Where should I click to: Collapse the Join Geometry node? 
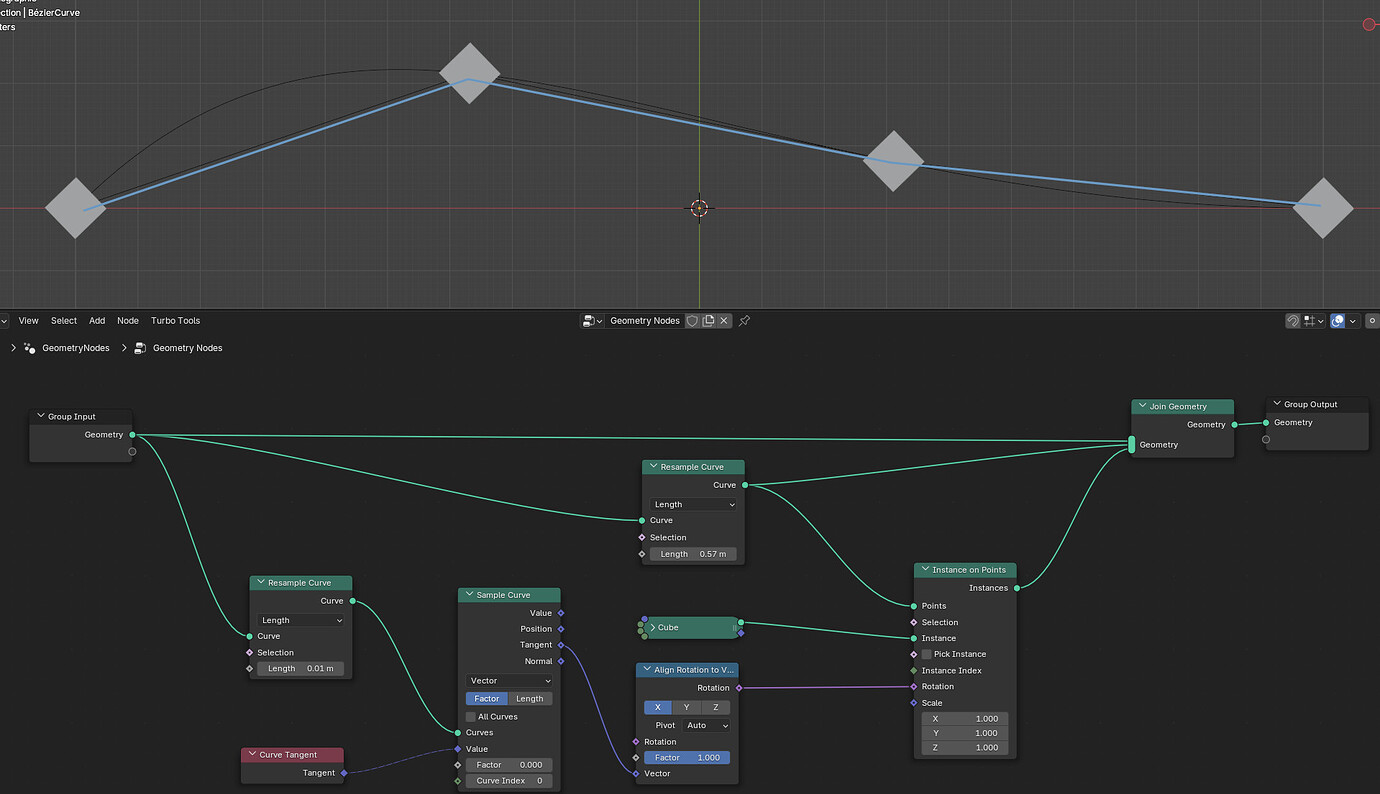[1142, 407]
